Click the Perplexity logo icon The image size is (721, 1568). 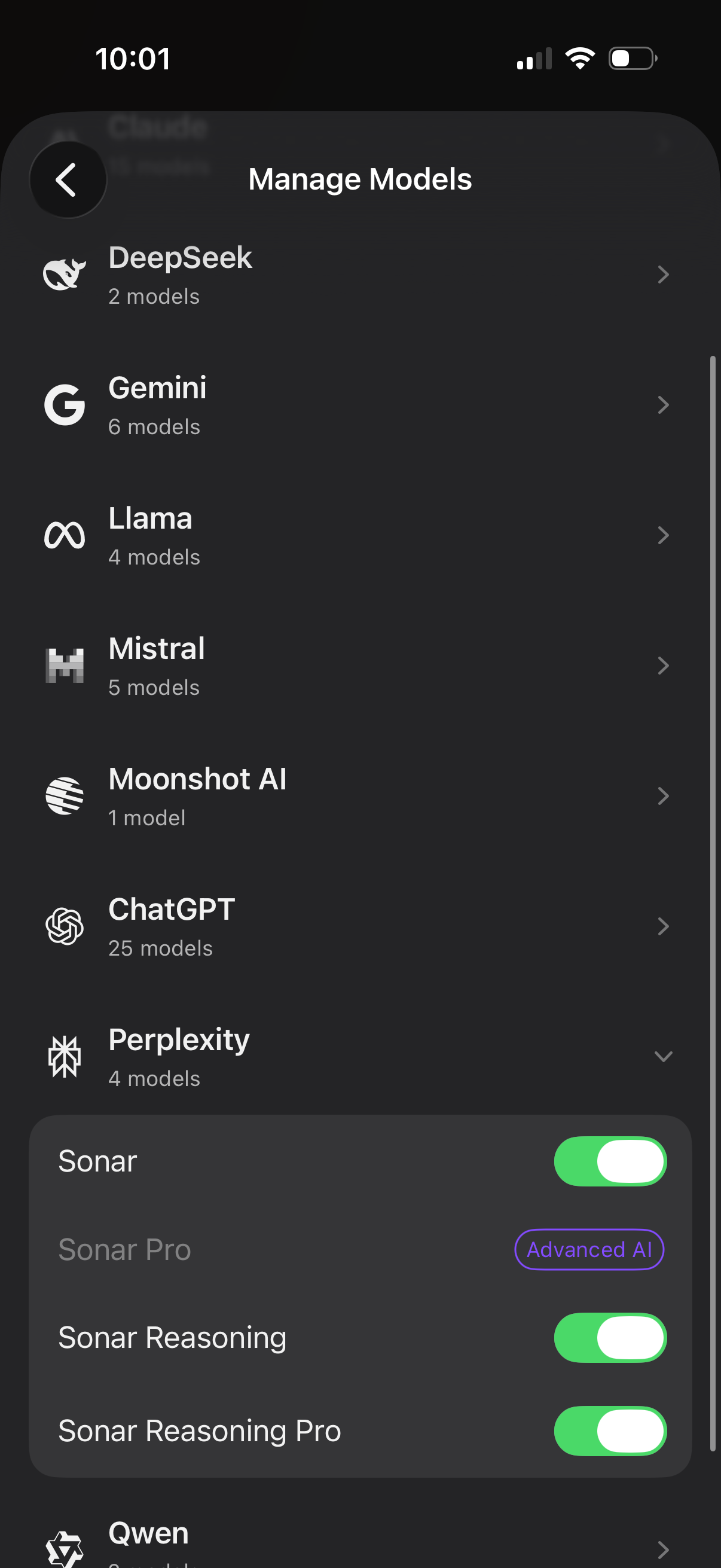65,1056
